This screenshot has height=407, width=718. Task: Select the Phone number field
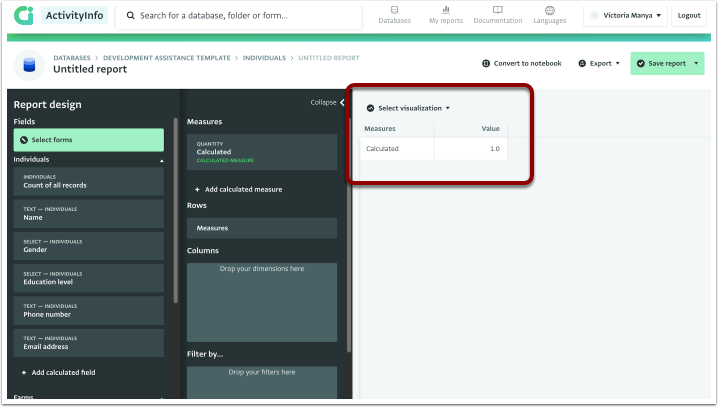[x=89, y=311]
